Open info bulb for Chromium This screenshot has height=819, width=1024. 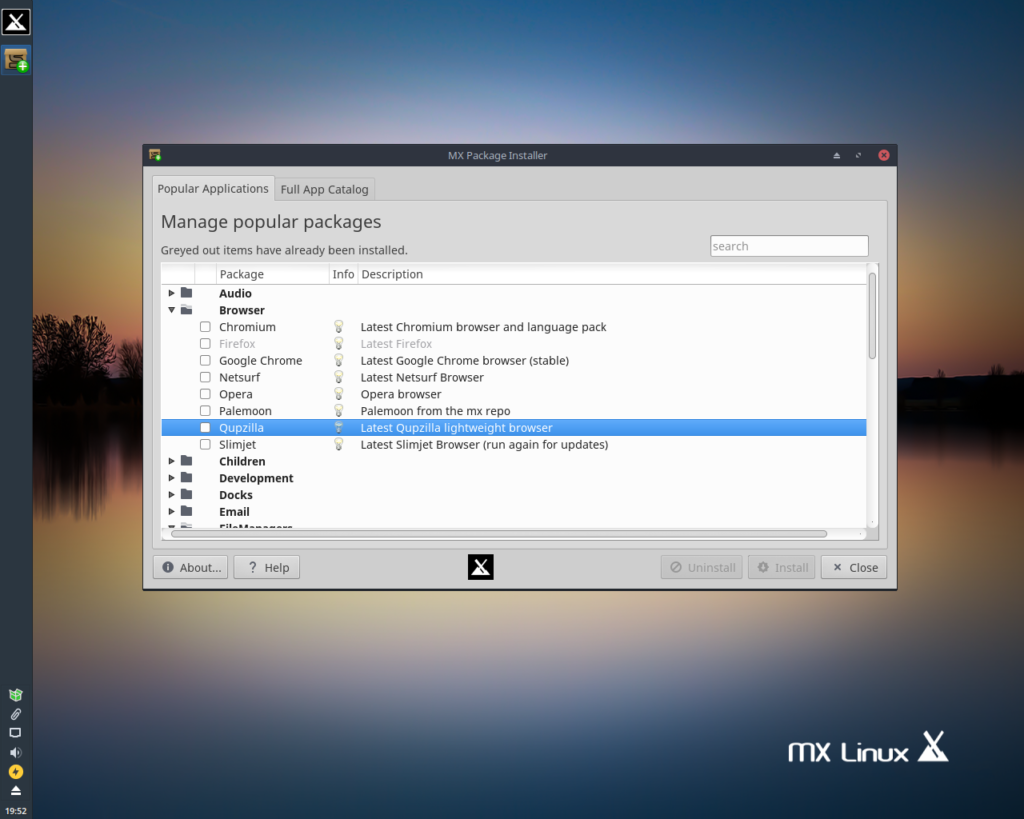point(338,327)
